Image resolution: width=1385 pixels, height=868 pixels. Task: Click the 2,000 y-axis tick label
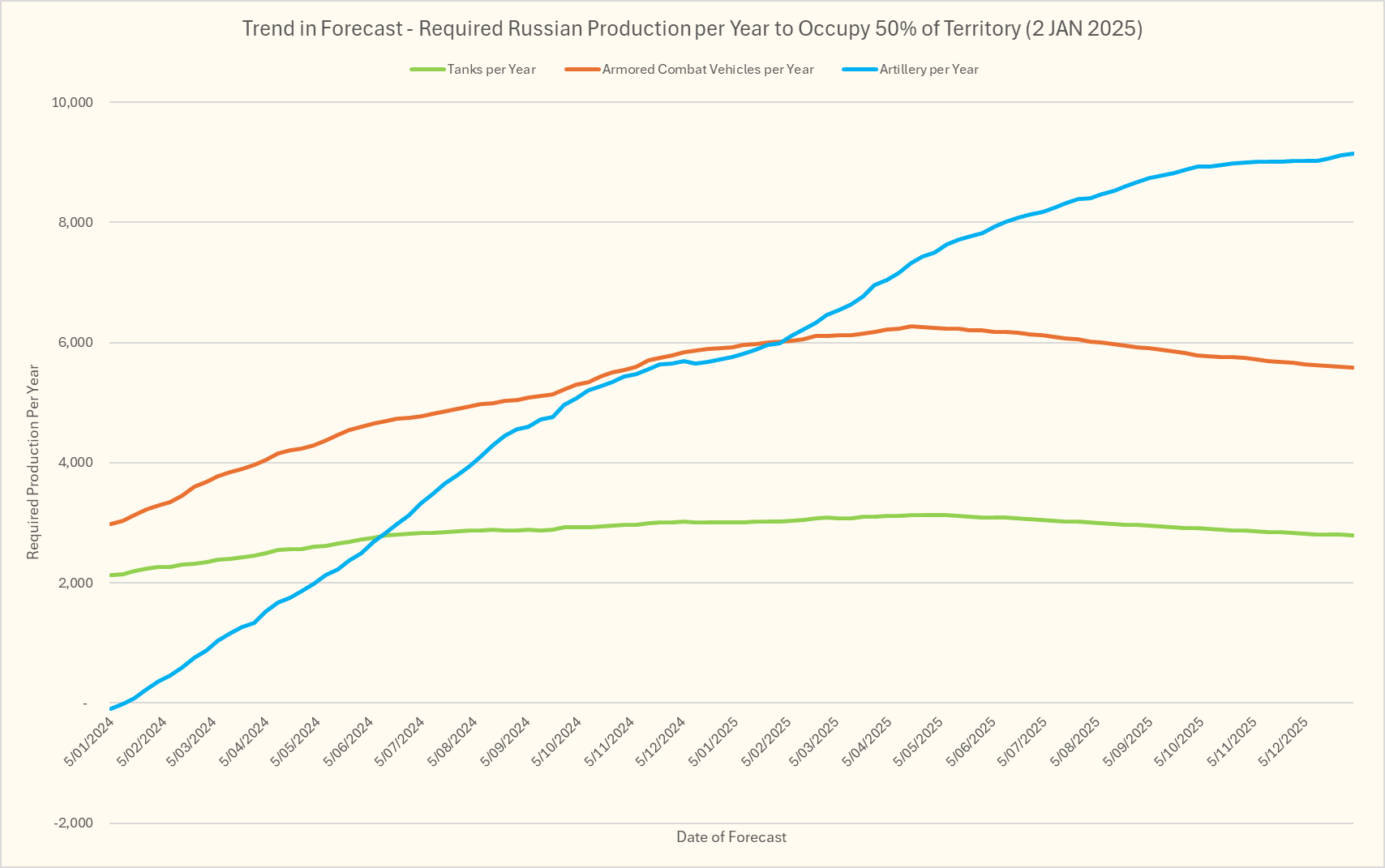78,583
